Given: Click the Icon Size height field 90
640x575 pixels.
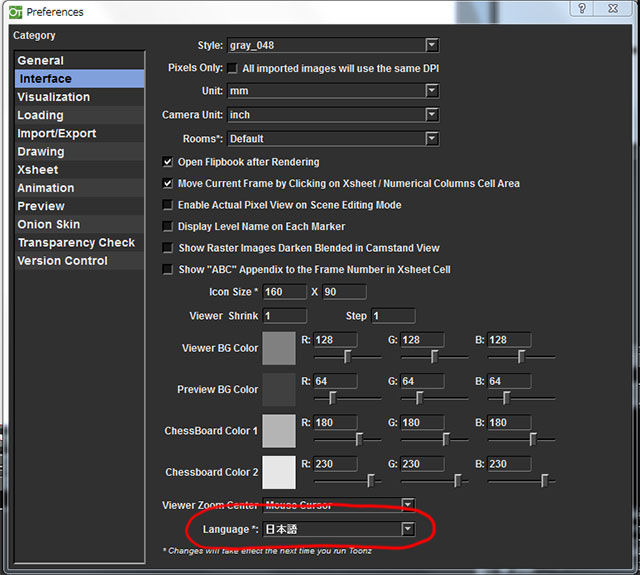Looking at the screenshot, I should 344,292.
